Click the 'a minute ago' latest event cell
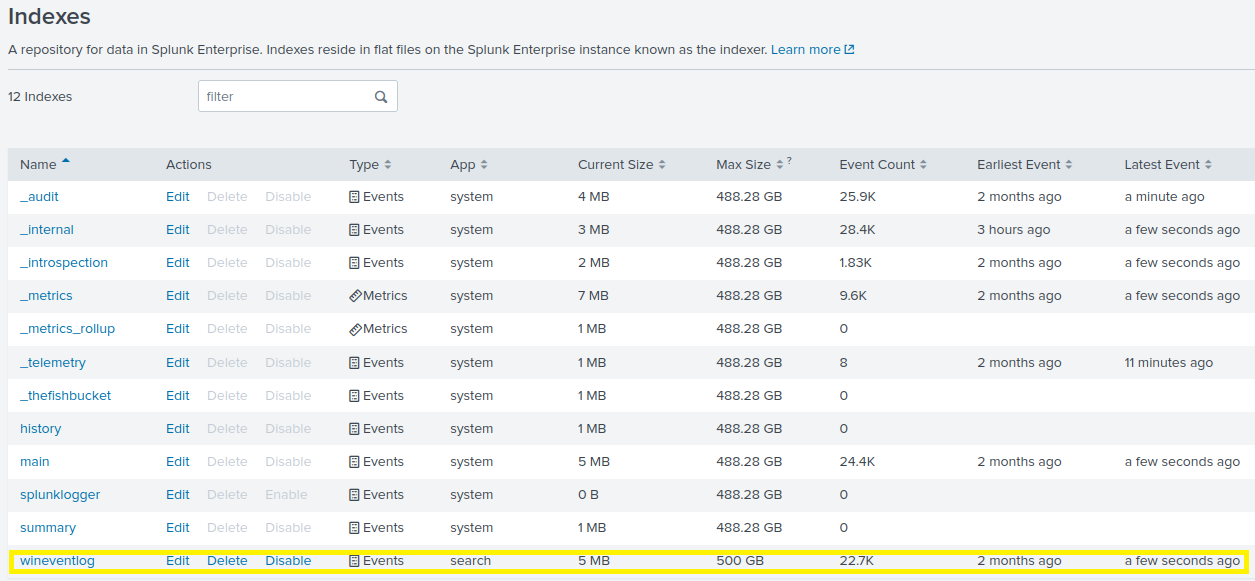The width and height of the screenshot is (1255, 581). point(1165,197)
